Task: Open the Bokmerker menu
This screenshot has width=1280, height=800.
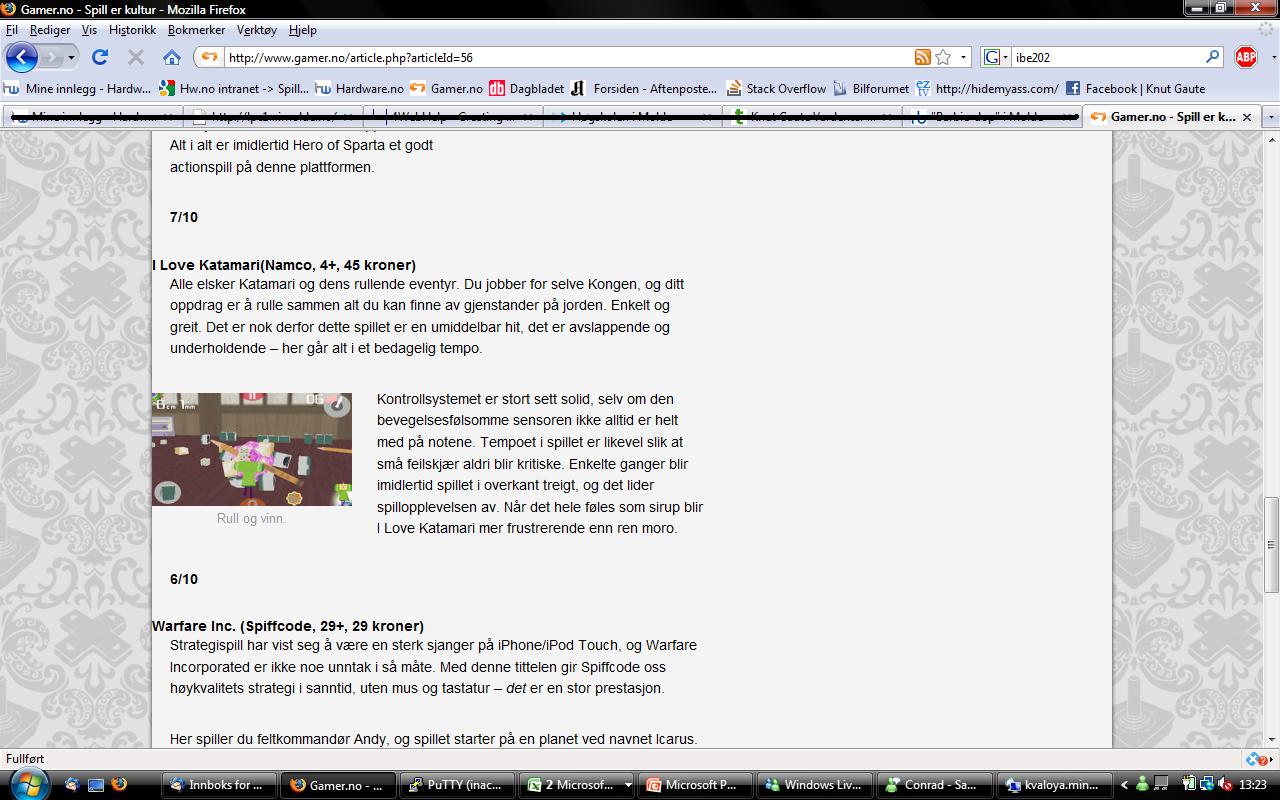Action: [196, 30]
